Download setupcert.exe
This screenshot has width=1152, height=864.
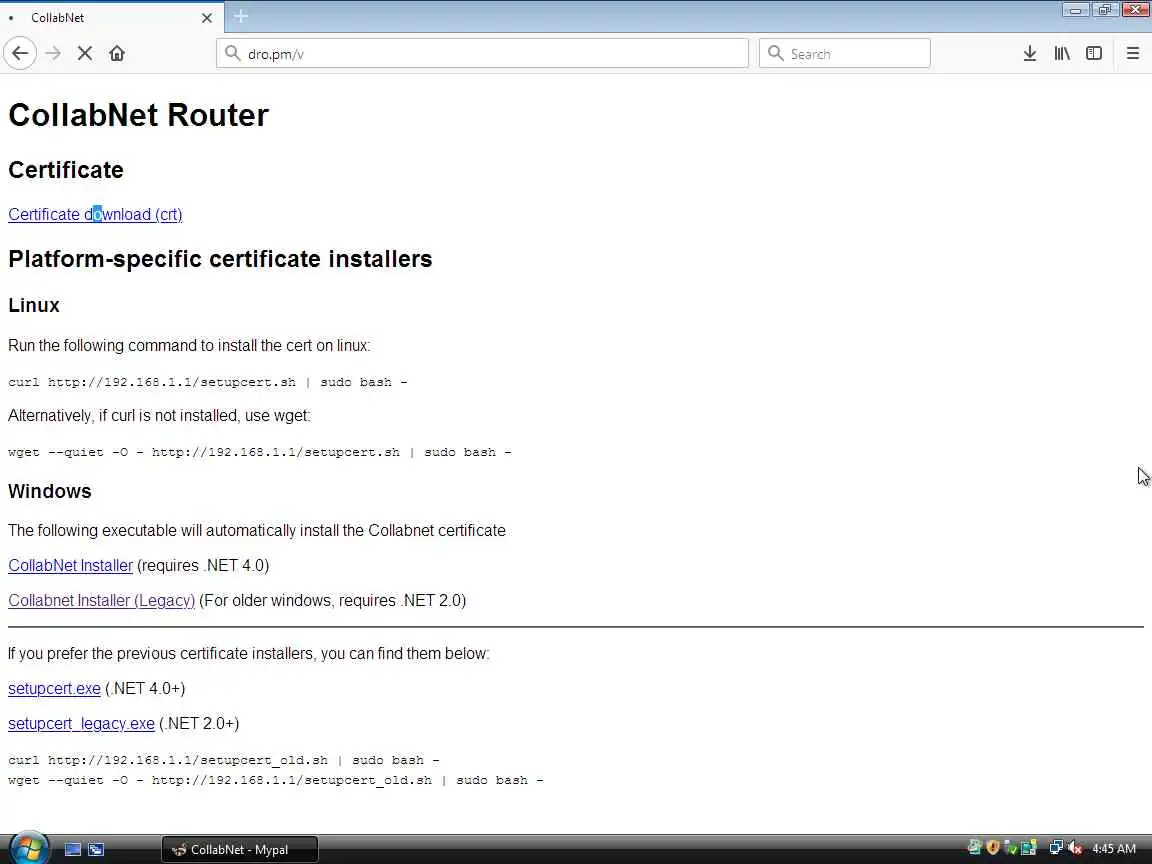54,689
